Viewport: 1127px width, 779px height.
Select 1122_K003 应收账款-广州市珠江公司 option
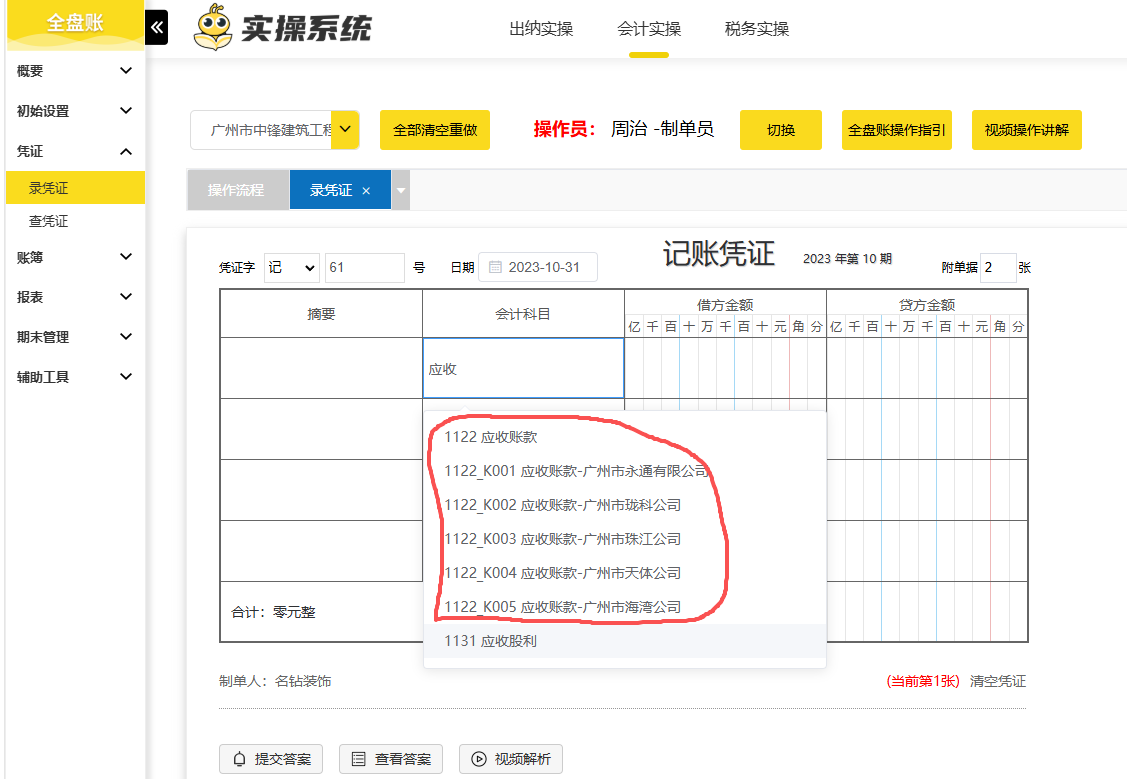(562, 539)
